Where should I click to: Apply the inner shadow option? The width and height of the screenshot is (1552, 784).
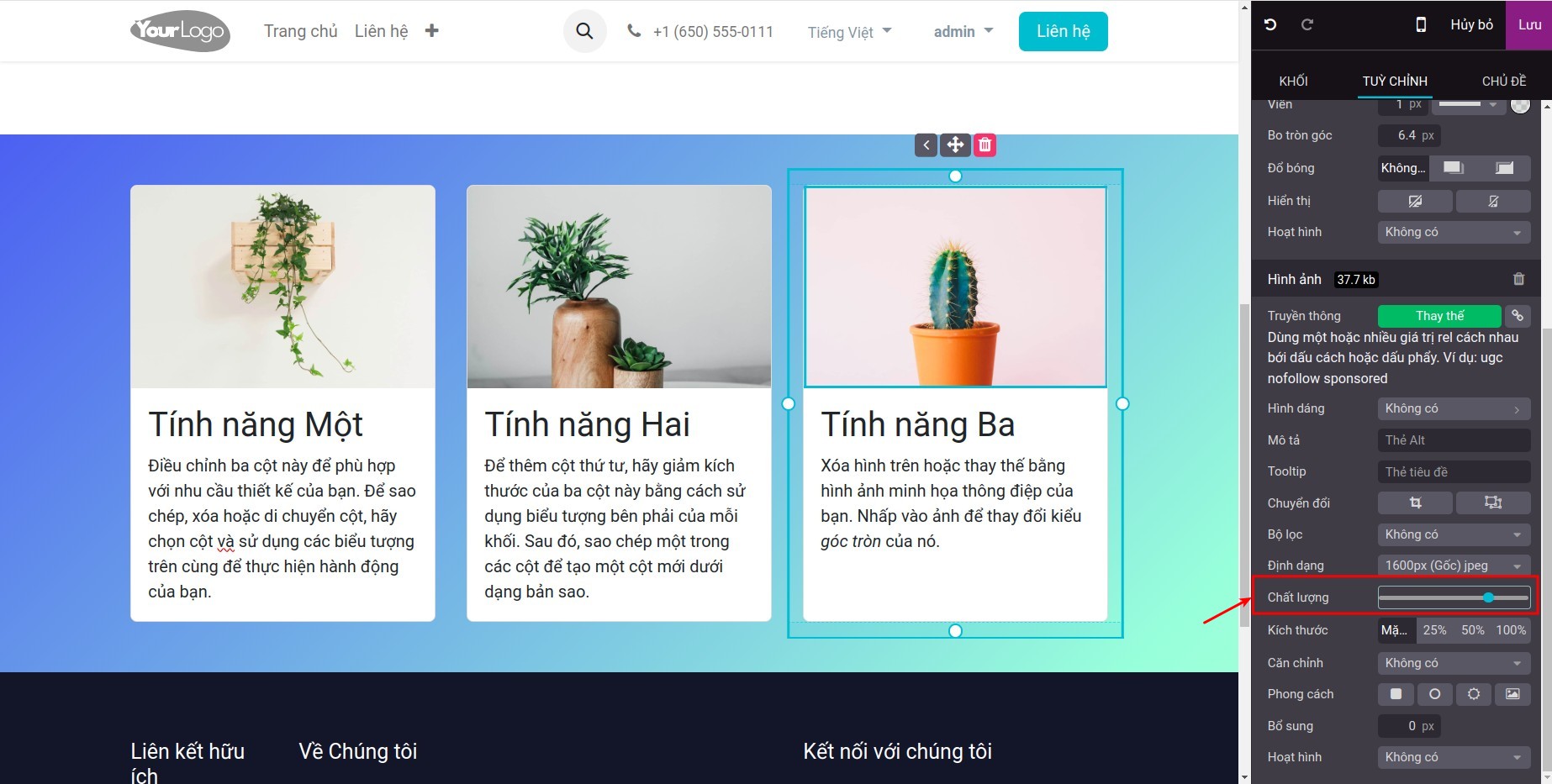tap(1505, 168)
